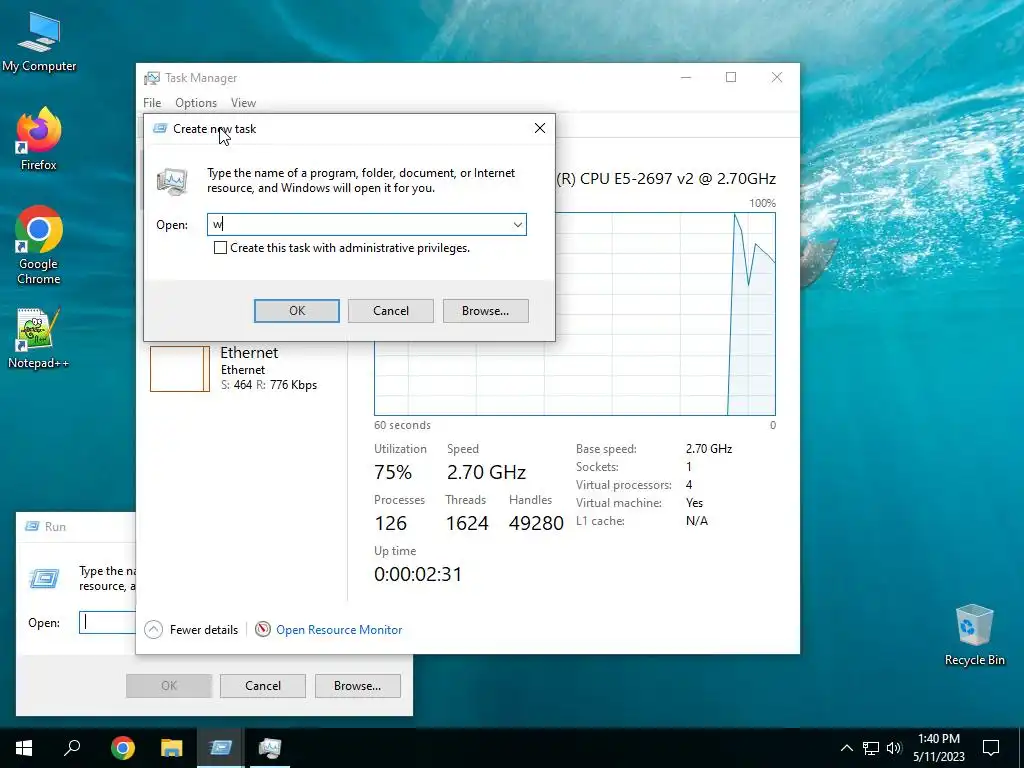Click the Base speed label
This screenshot has height=768, width=1024.
tap(606, 449)
